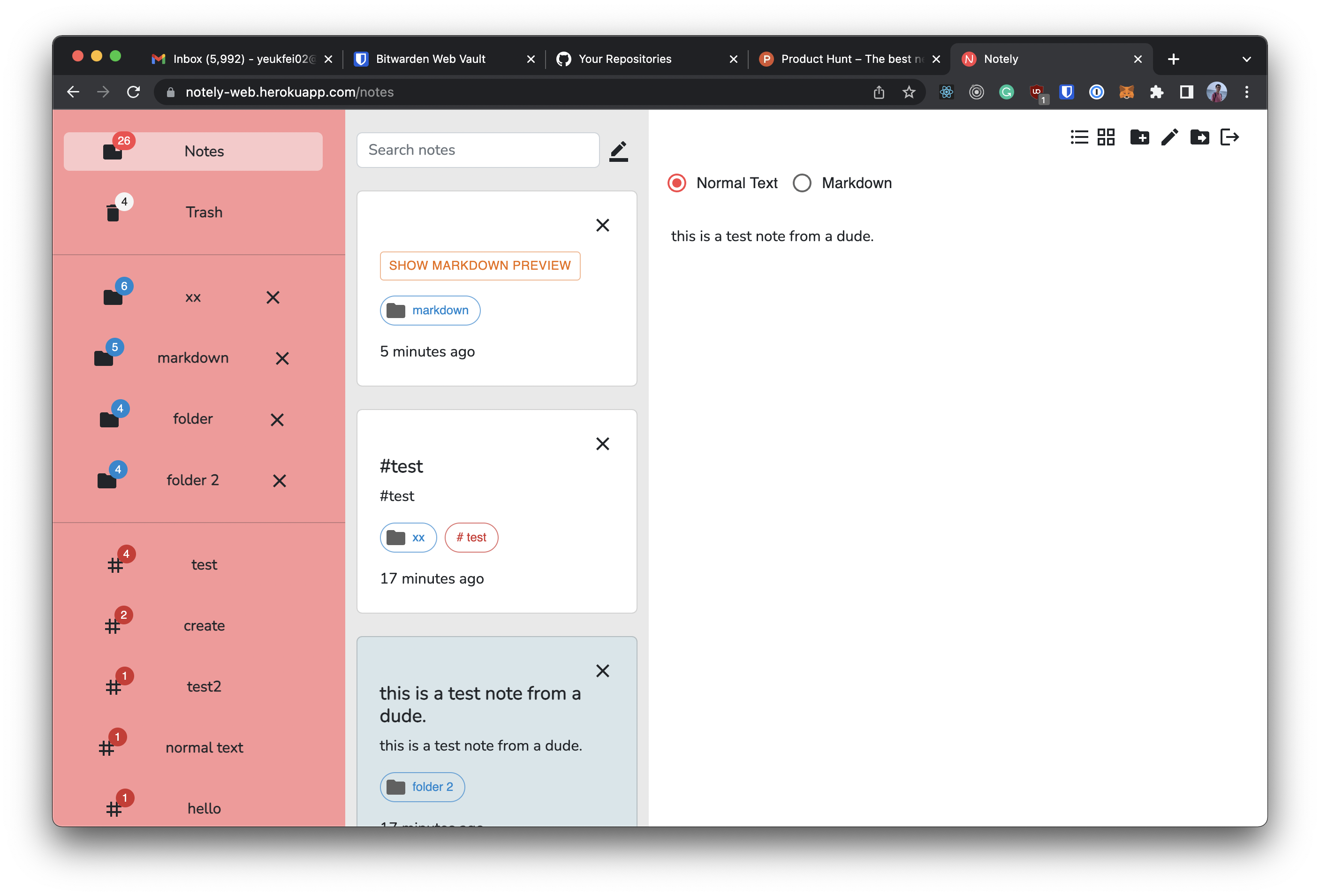Toggle the browser side panel icon
The height and width of the screenshot is (896, 1320).
[x=1186, y=92]
